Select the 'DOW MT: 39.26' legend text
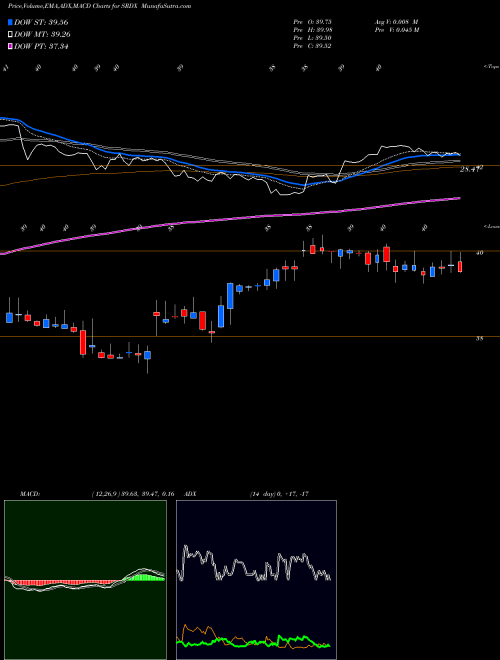 [x=42, y=34]
